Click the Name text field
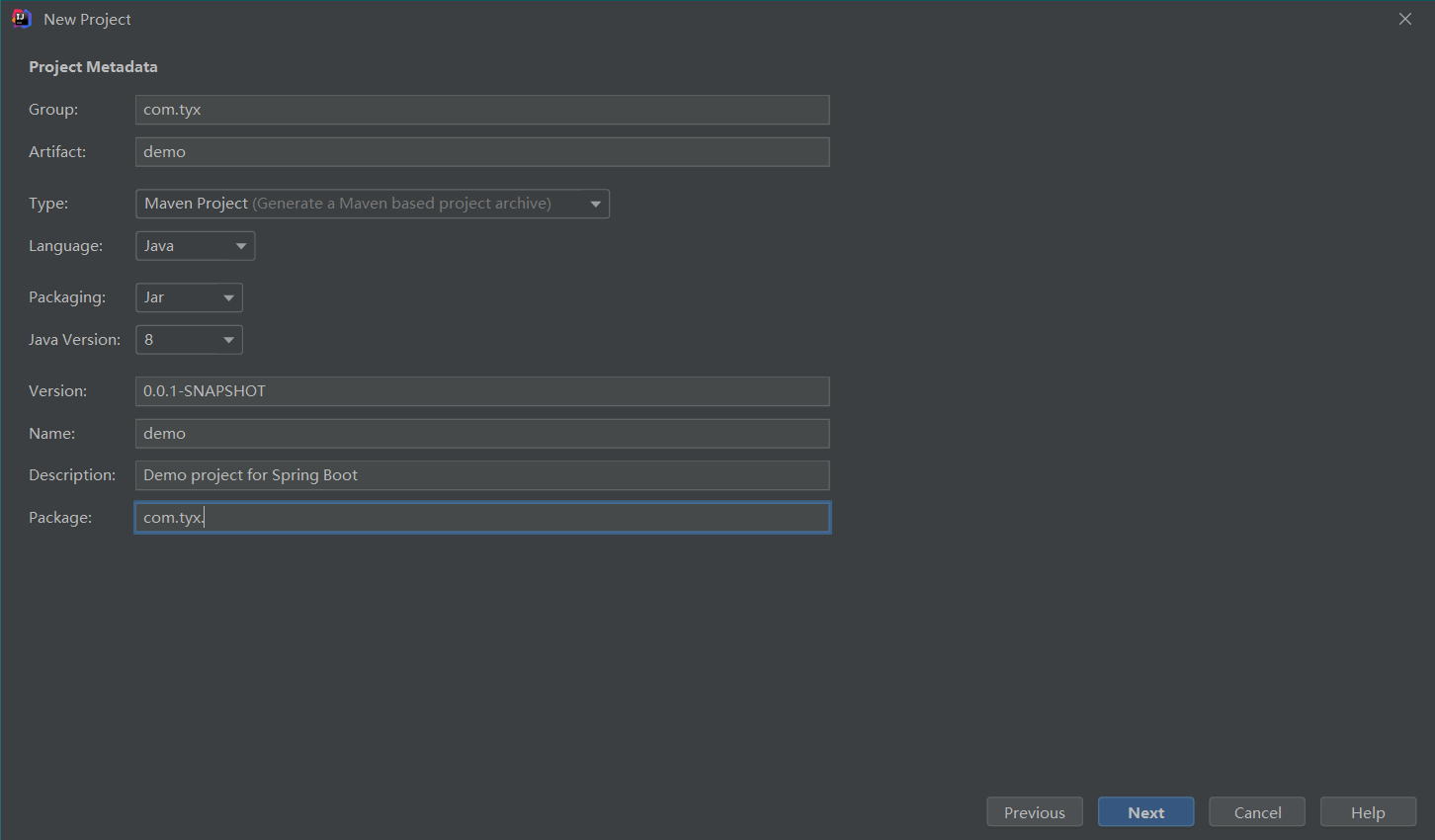The width and height of the screenshot is (1435, 840). coord(482,434)
